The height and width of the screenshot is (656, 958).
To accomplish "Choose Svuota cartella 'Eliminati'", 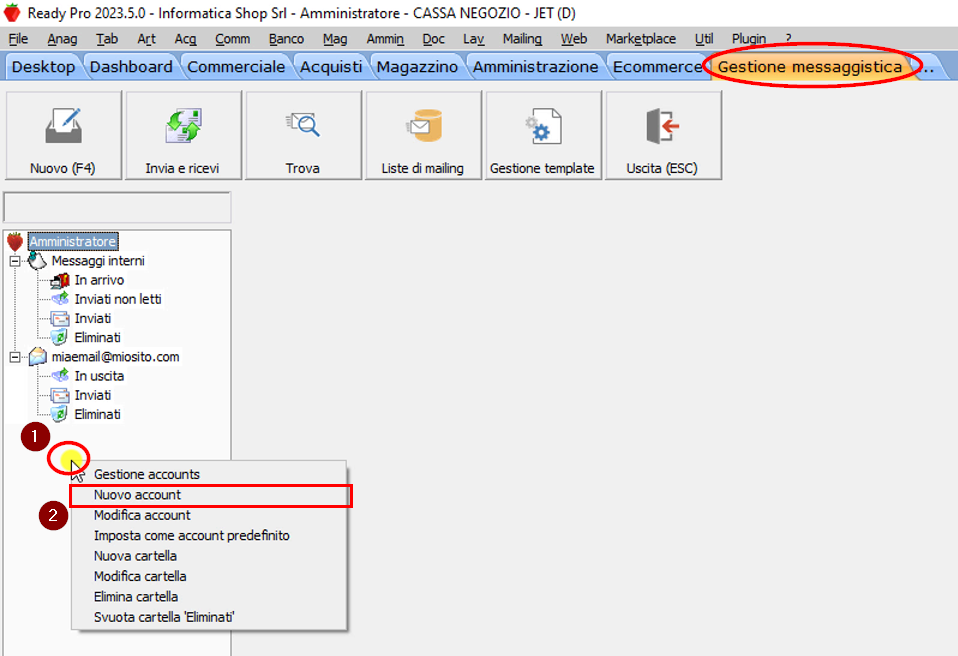I will pos(210,618).
